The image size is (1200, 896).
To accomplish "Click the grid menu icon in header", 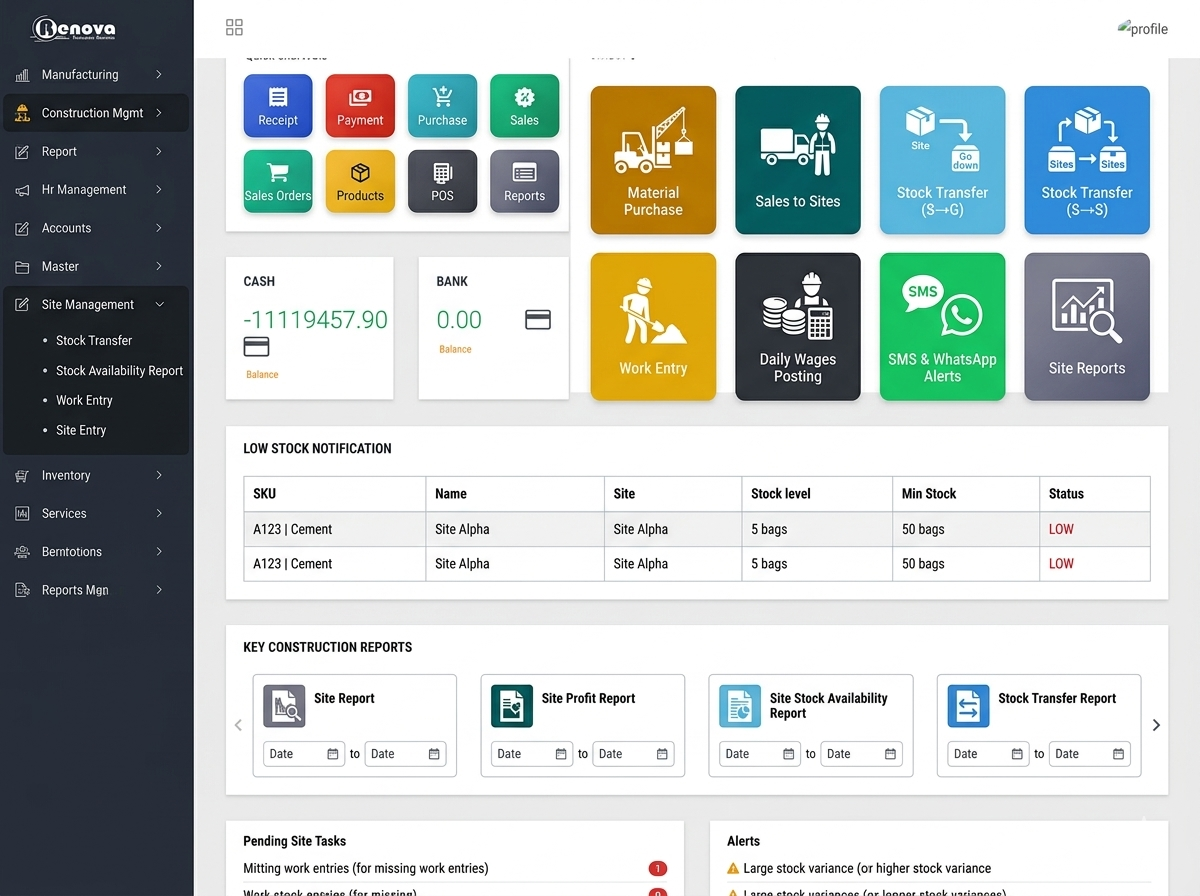I will pyautogui.click(x=234, y=27).
